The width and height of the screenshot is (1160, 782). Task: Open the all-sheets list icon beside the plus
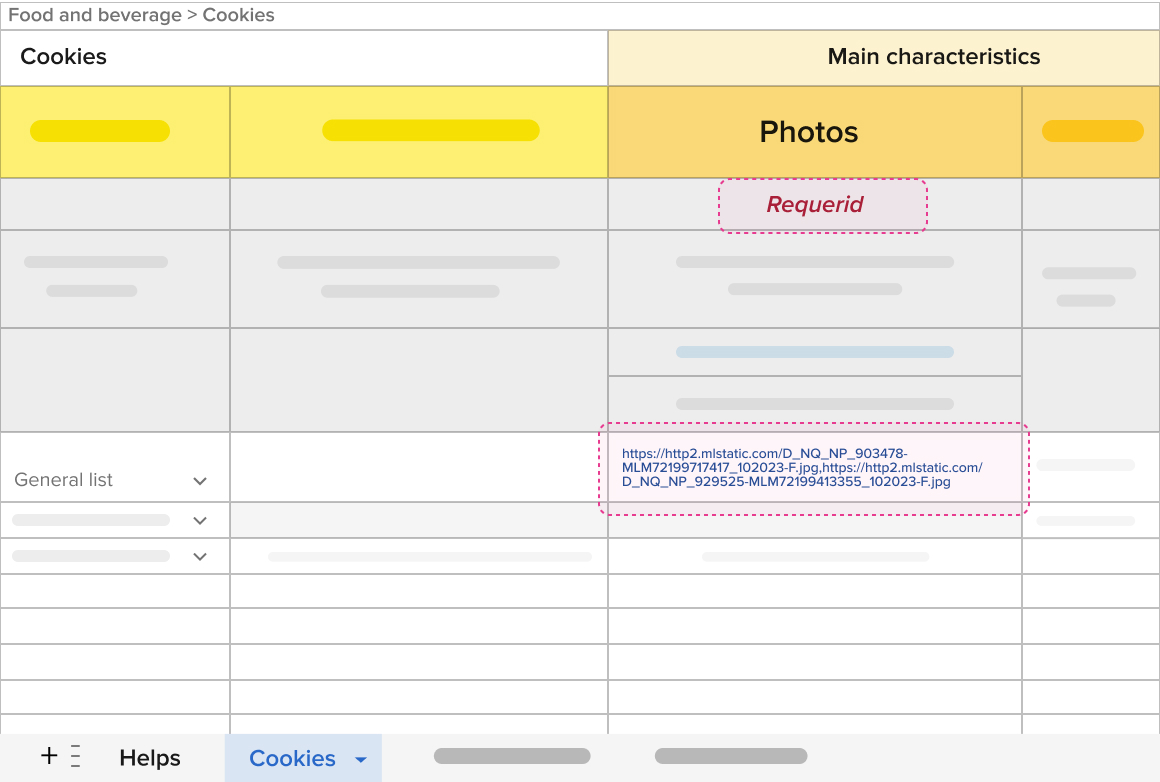77,757
